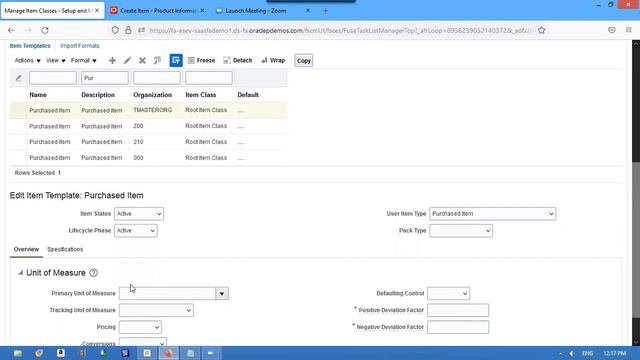Open the Primary Unit of Measure dropdown arrow

(222, 293)
